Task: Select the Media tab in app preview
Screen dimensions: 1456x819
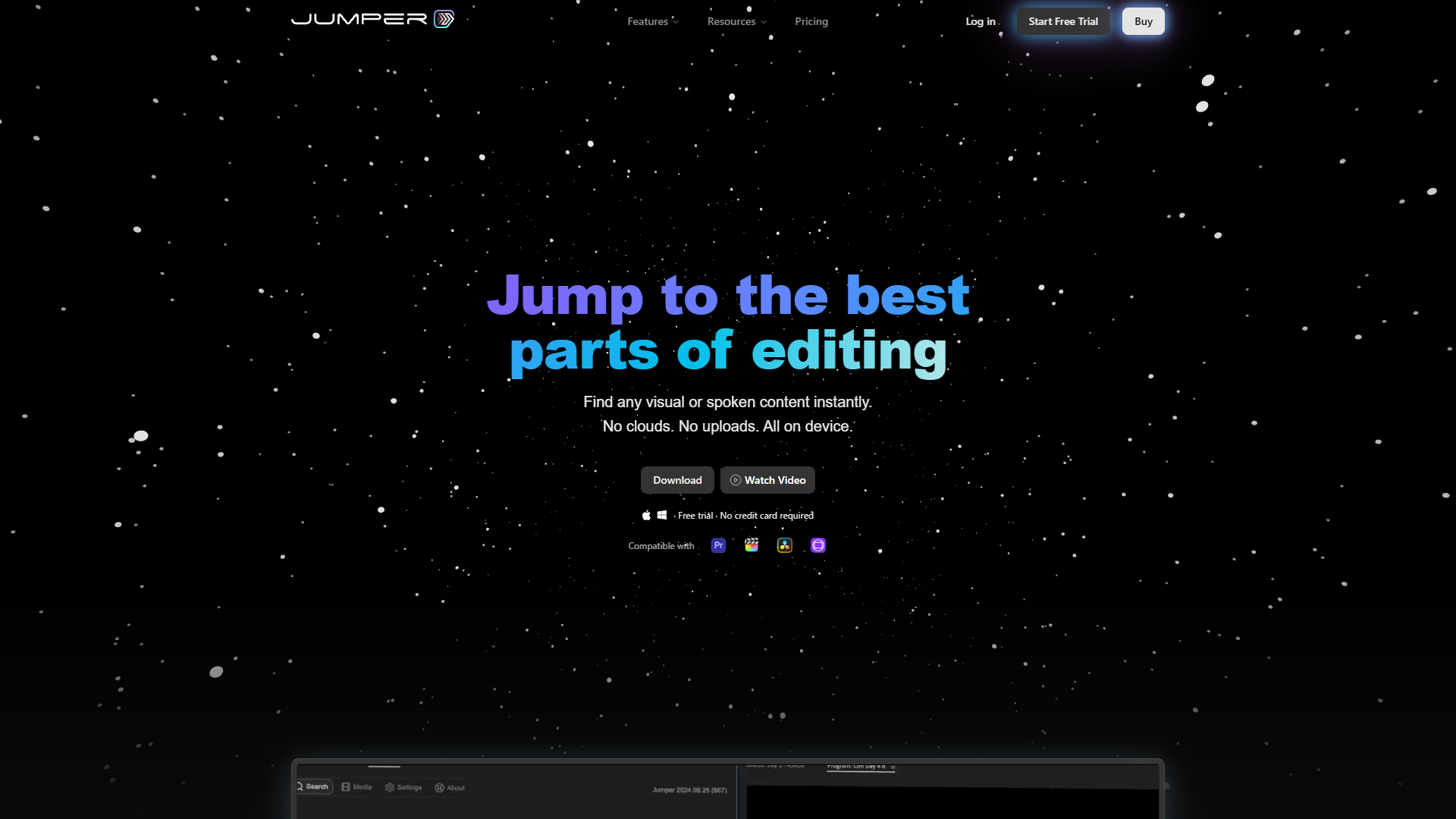Action: pyautogui.click(x=356, y=787)
